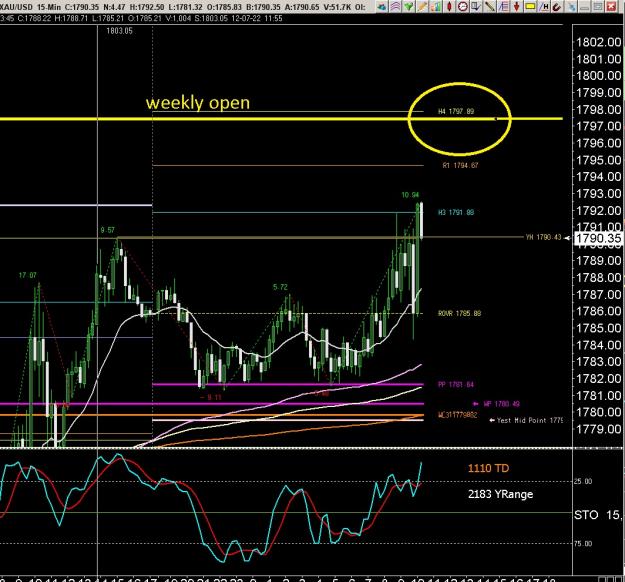
Task: Click the 9.57 swing label
Action: pyautogui.click(x=108, y=230)
